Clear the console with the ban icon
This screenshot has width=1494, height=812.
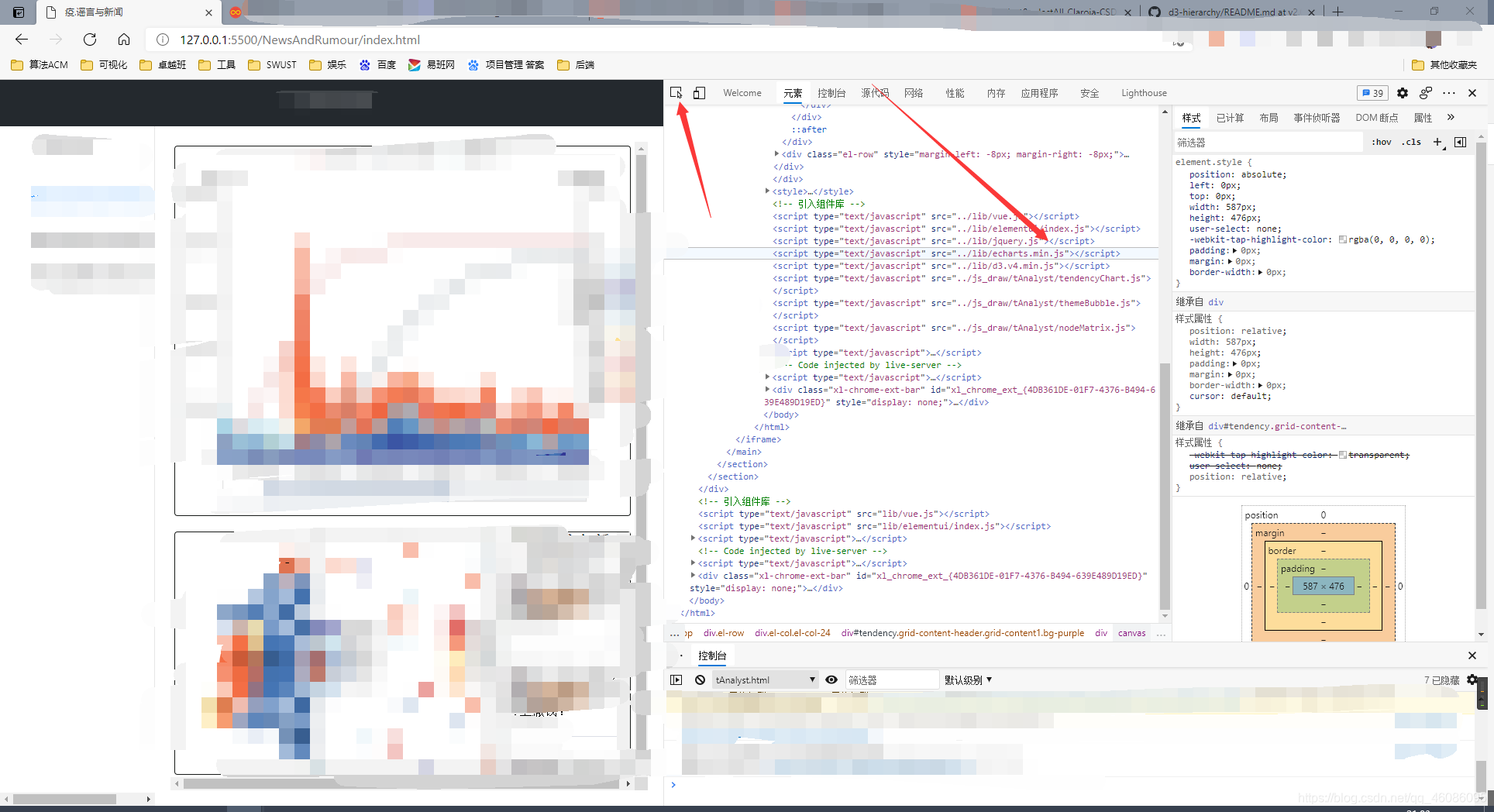(x=700, y=680)
